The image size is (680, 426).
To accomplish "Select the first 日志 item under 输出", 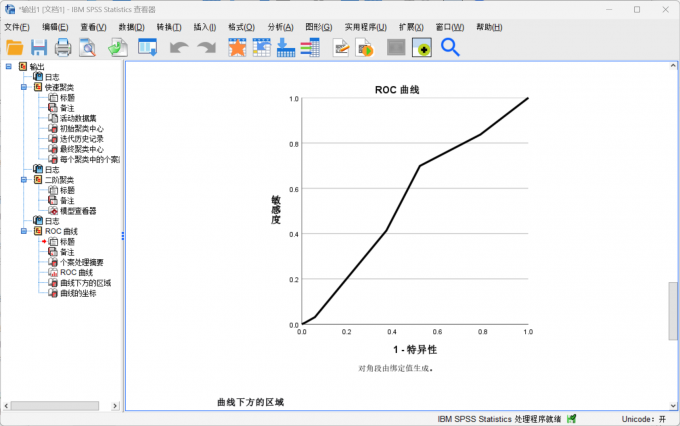I will coord(52,77).
